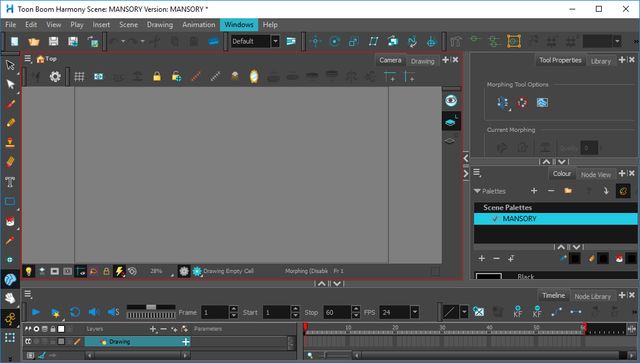Open the FPS dropdown arrow
The image size is (640, 363).
[415, 312]
